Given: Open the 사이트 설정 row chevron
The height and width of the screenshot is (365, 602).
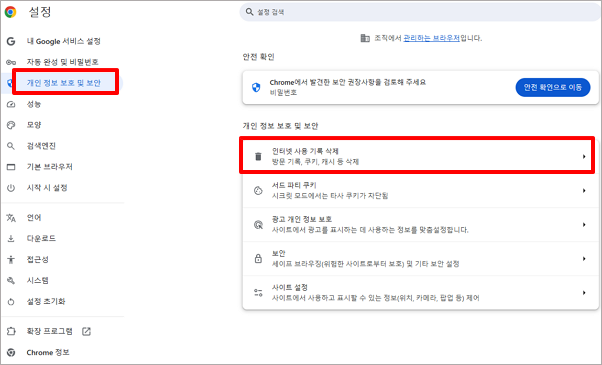Looking at the screenshot, I should [584, 292].
